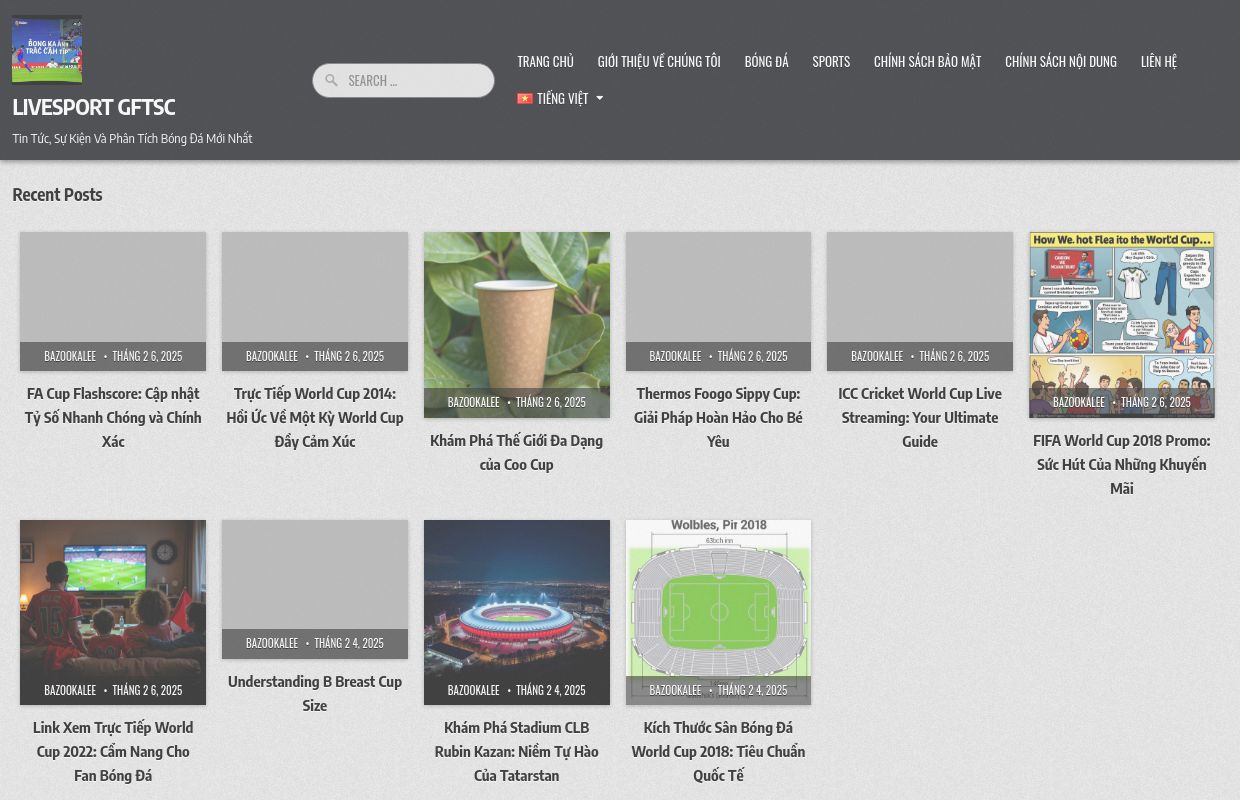Select the Bóng Đá menu item
The width and height of the screenshot is (1240, 800).
766,61
